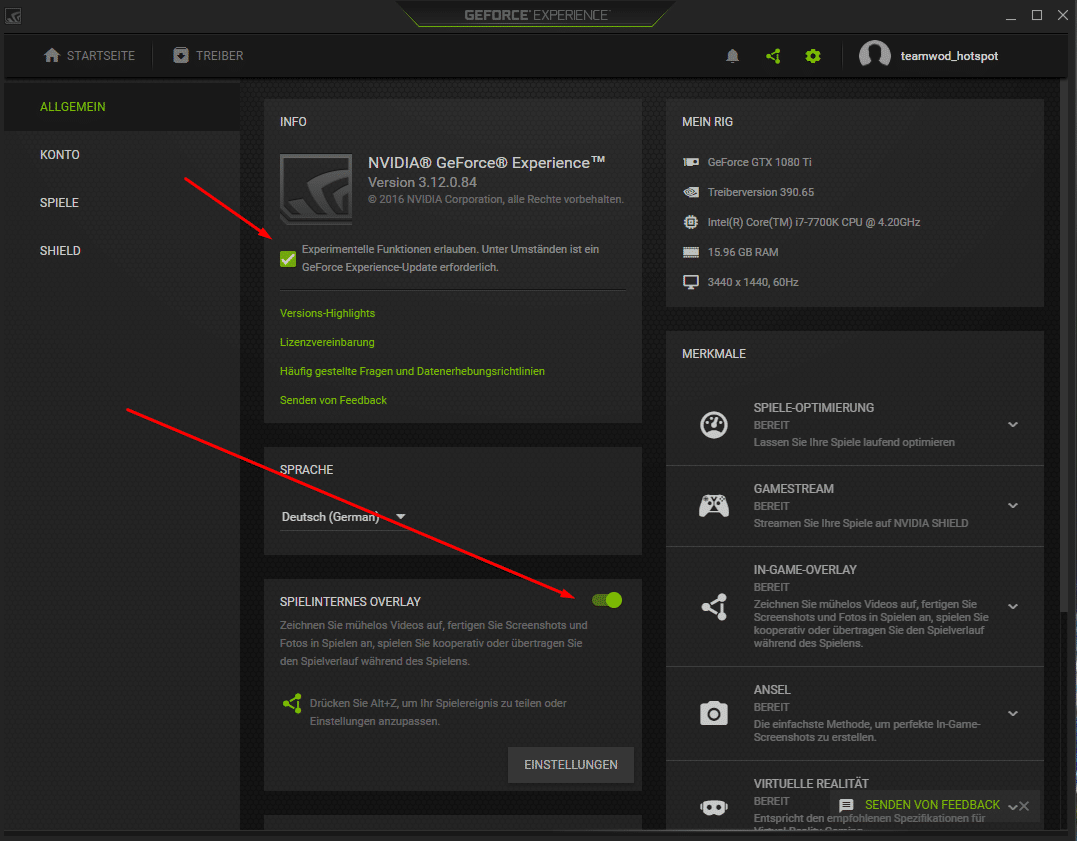This screenshot has width=1077, height=841.
Task: Click the monitor icon beside 3440 x 1440
Action: pyautogui.click(x=690, y=282)
